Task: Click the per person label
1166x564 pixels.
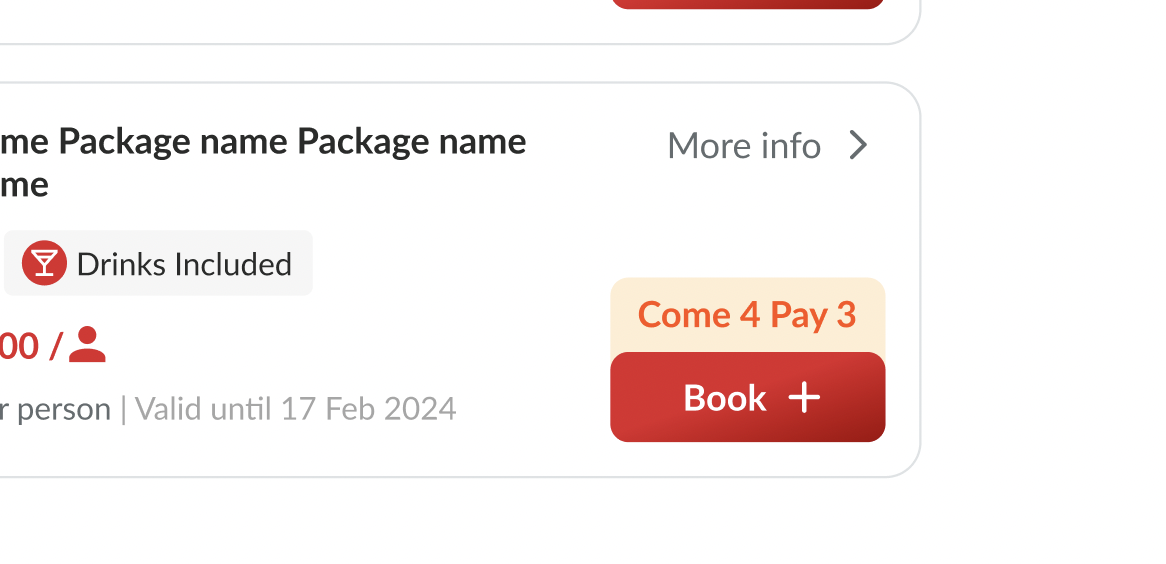Action: (x=55, y=409)
